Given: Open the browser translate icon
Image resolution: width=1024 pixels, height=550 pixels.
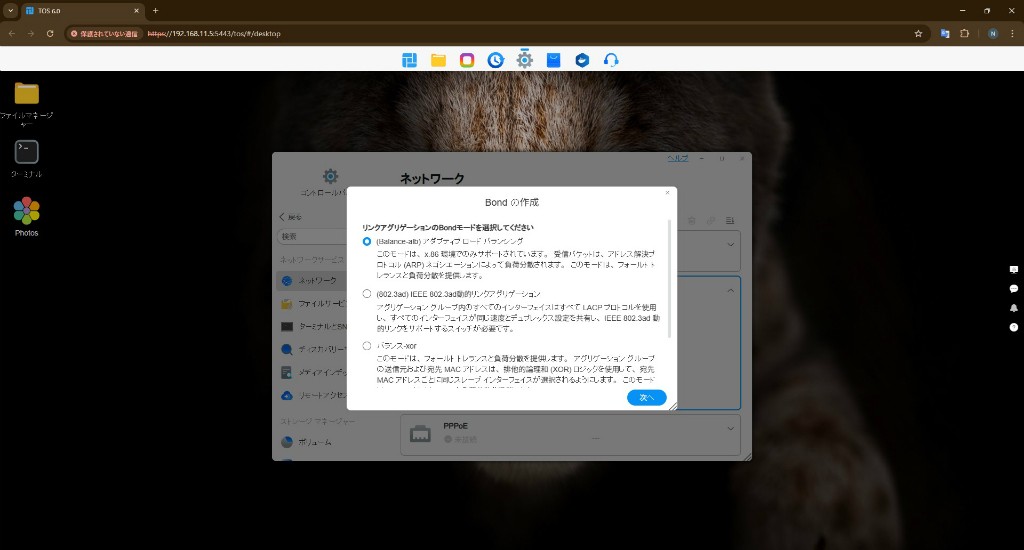Looking at the screenshot, I should 944,33.
